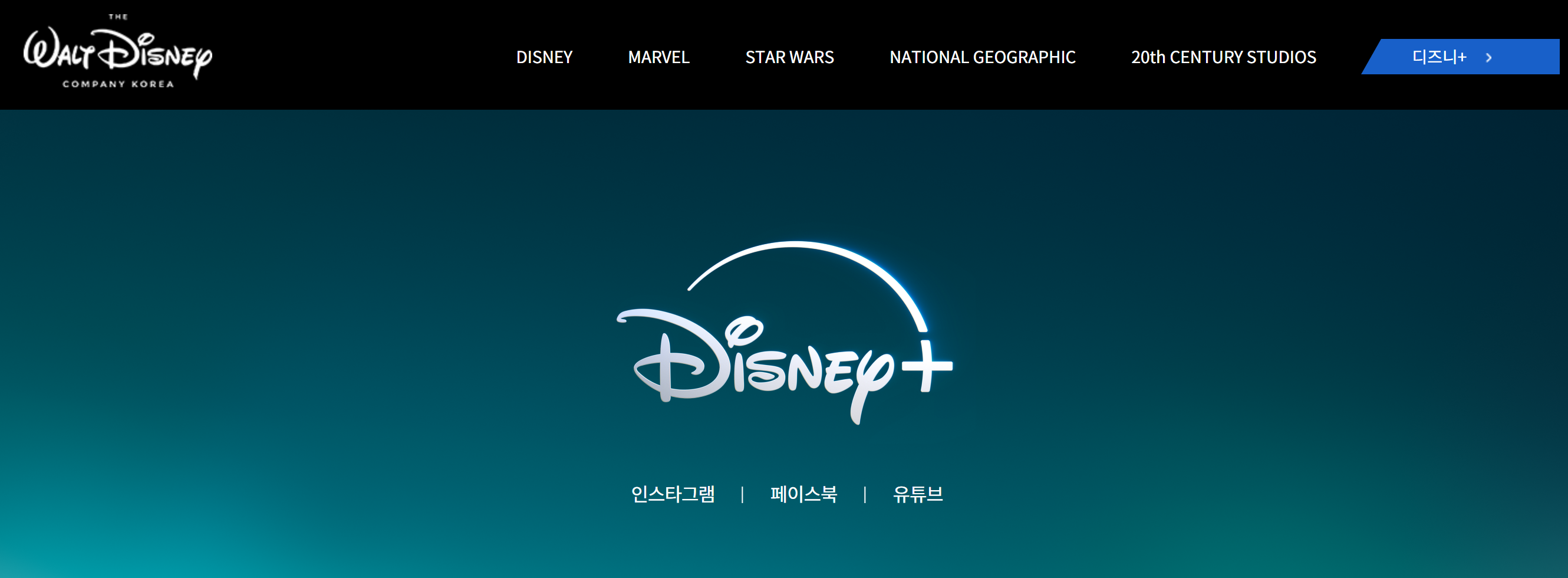Image resolution: width=1568 pixels, height=578 pixels.
Task: Open the DISNEY menu item
Action: coord(544,57)
